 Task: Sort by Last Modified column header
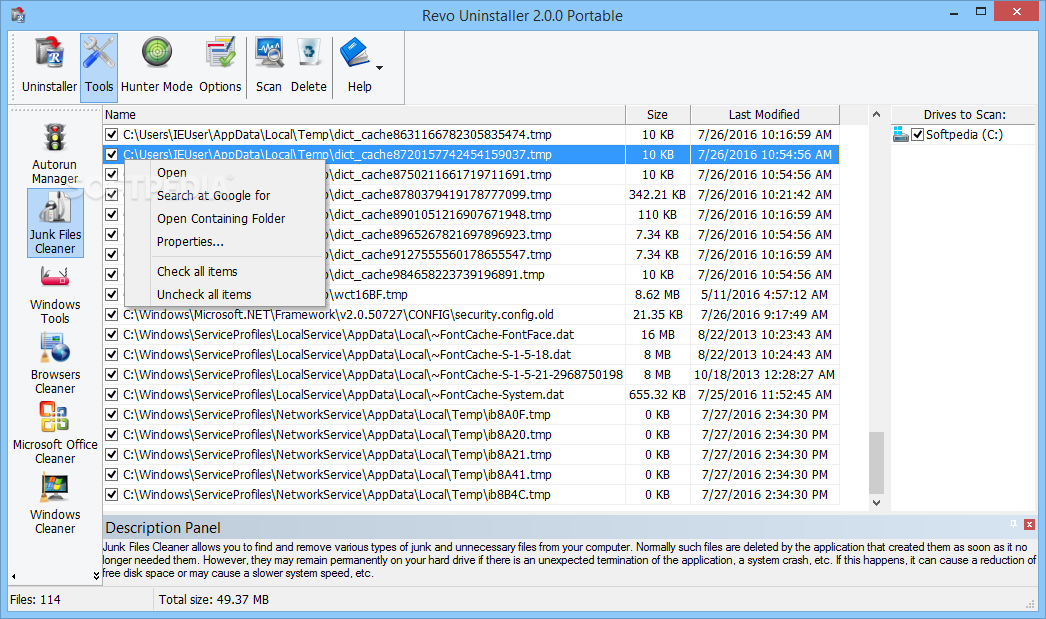pyautogui.click(x=764, y=115)
